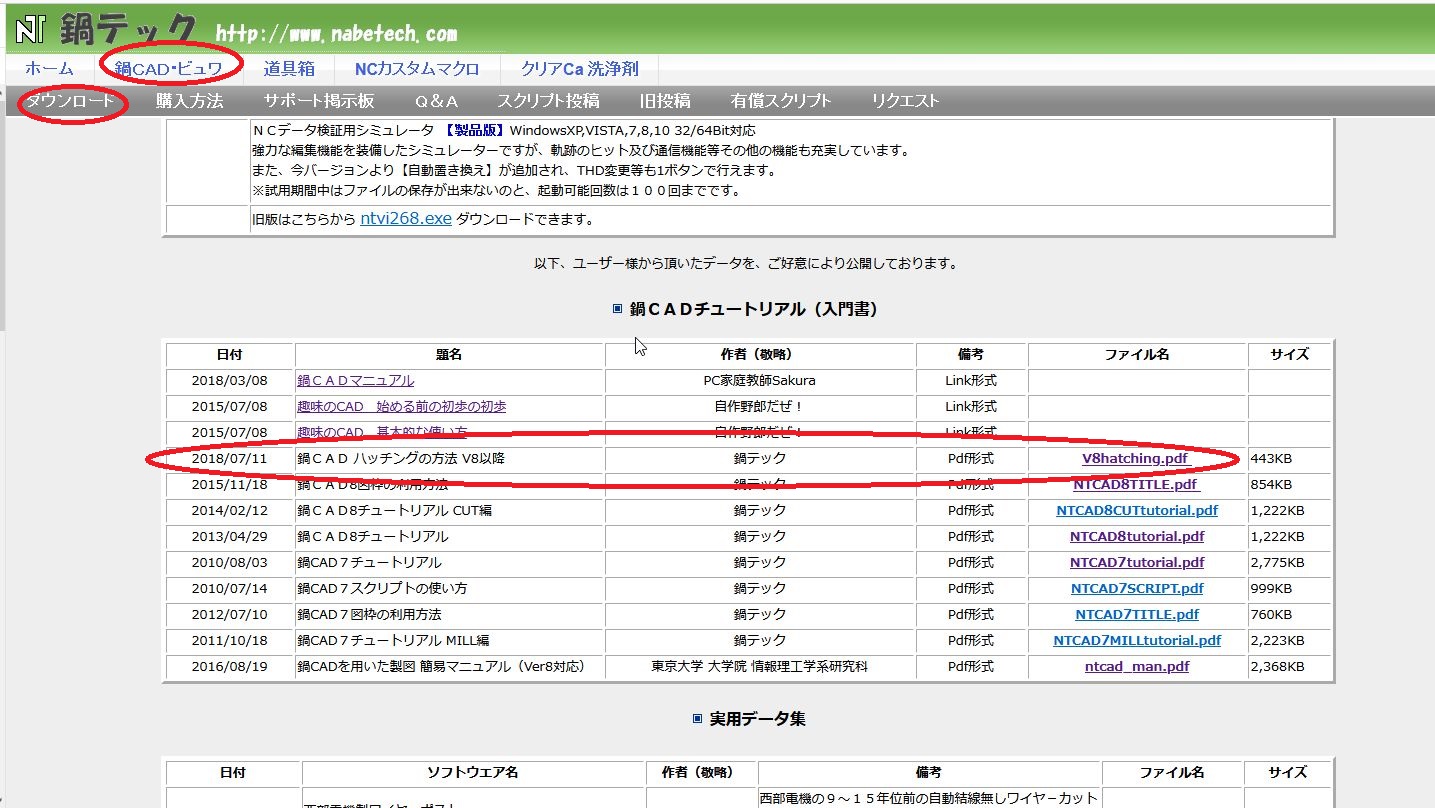Click the PC家庭教師Sakura author cell
The height and width of the screenshot is (808, 1435).
tap(760, 381)
